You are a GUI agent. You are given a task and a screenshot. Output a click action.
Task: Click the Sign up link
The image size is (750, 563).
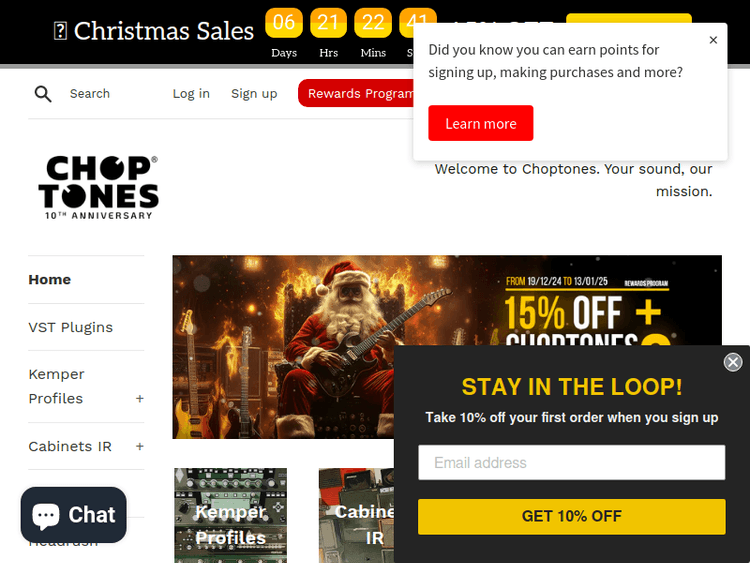pos(254,94)
